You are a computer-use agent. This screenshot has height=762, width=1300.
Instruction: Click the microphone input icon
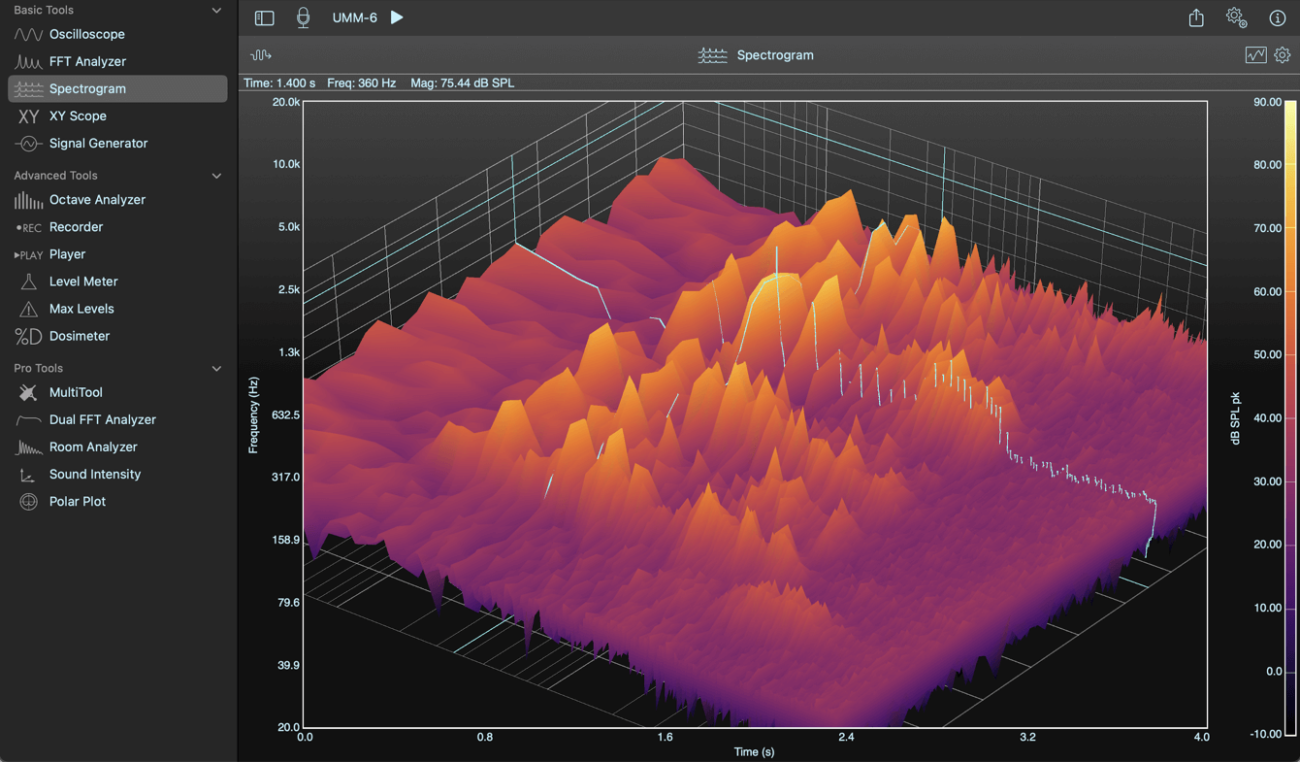tap(303, 18)
